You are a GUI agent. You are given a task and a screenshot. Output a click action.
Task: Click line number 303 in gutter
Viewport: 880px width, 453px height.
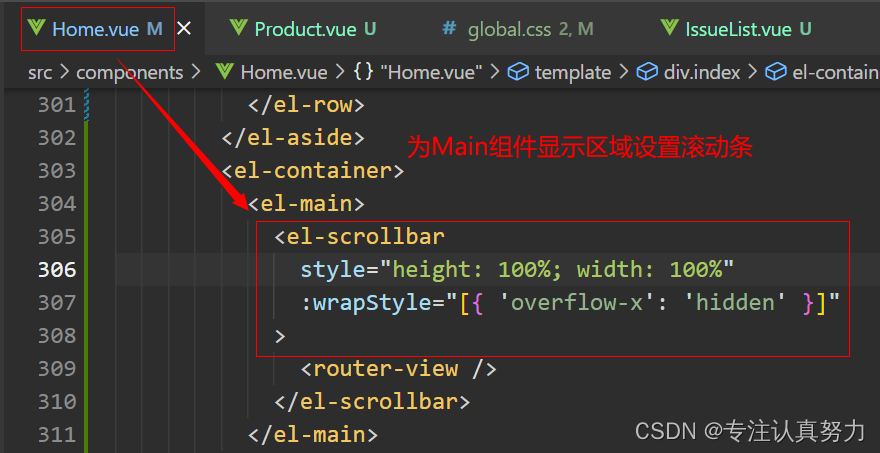57,171
